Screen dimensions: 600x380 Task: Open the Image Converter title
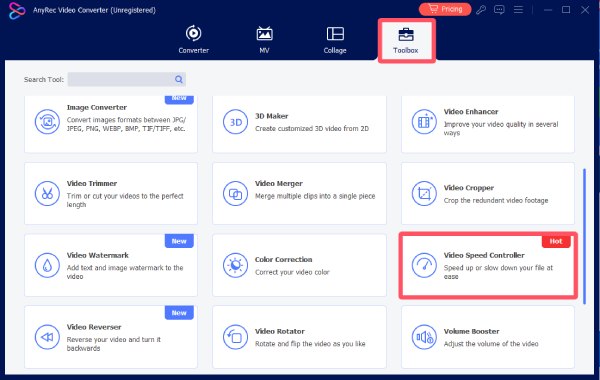point(97,107)
